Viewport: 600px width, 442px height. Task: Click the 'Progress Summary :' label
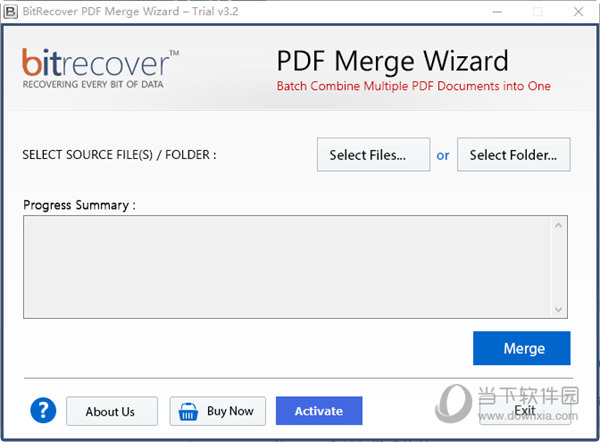pos(80,205)
